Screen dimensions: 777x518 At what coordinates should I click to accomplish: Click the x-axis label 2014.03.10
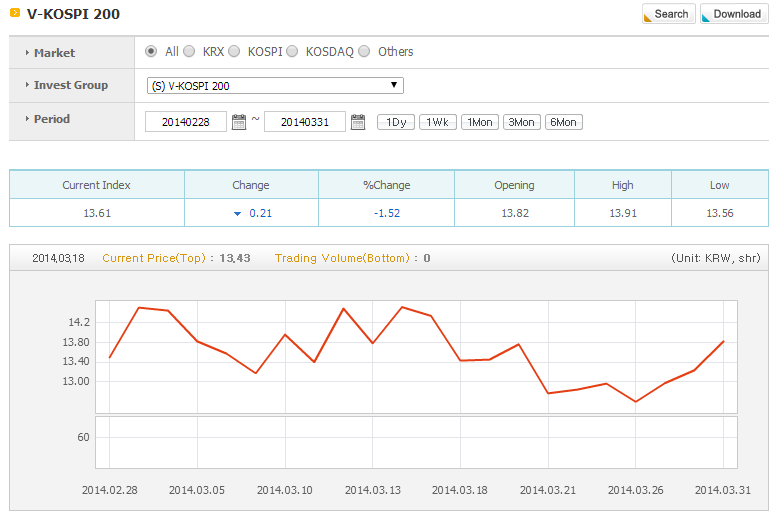tap(284, 490)
